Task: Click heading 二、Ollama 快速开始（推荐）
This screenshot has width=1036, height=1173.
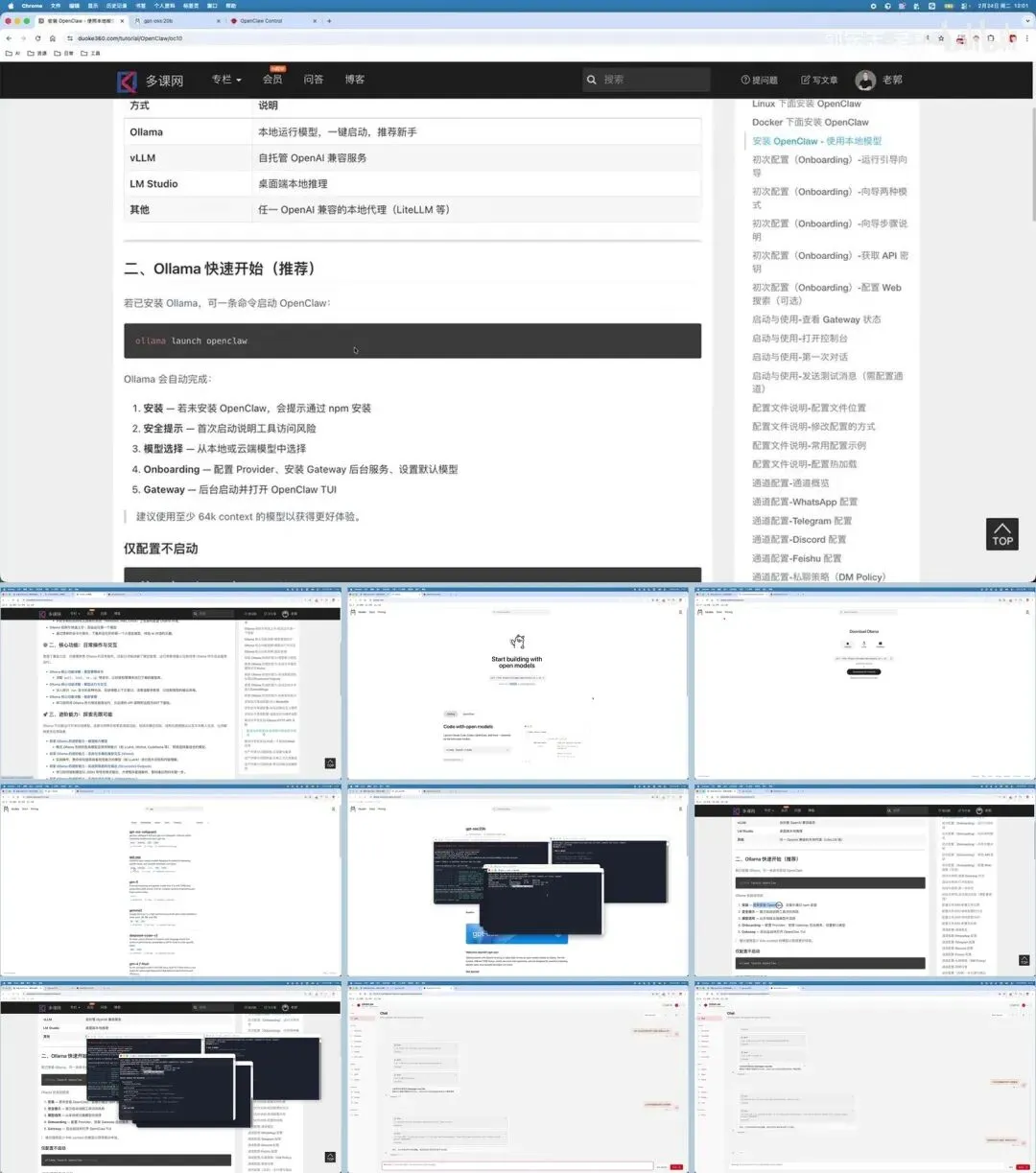Action: click(x=223, y=269)
